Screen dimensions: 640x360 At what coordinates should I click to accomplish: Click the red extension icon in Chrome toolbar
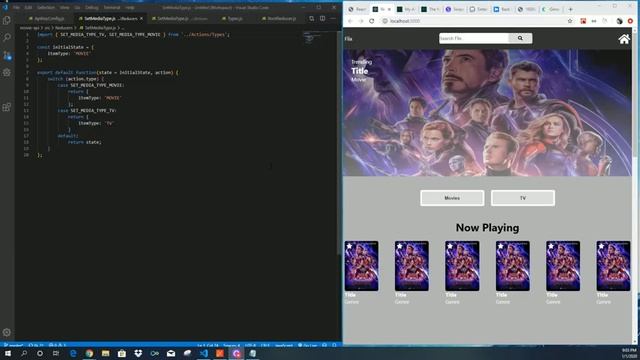[x=583, y=21]
